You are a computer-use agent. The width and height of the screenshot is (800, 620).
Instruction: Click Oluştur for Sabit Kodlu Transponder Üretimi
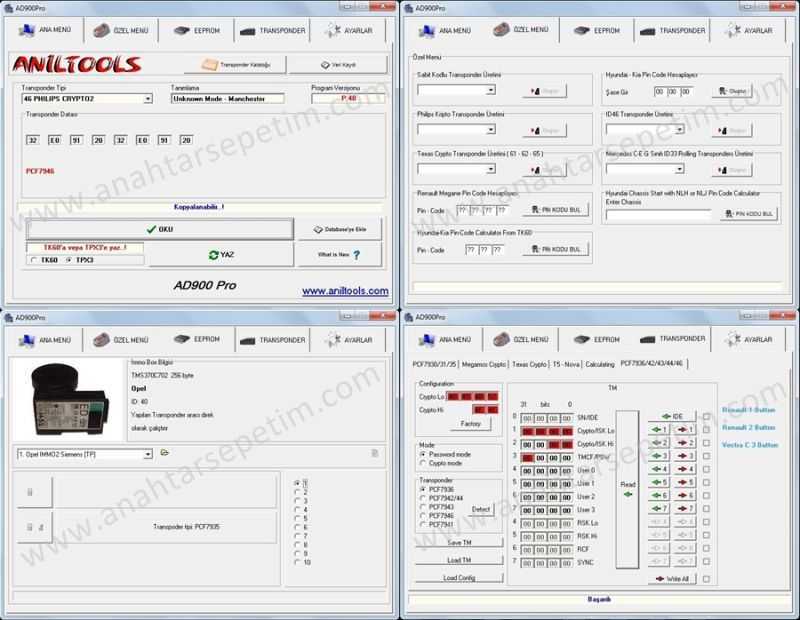(x=544, y=91)
